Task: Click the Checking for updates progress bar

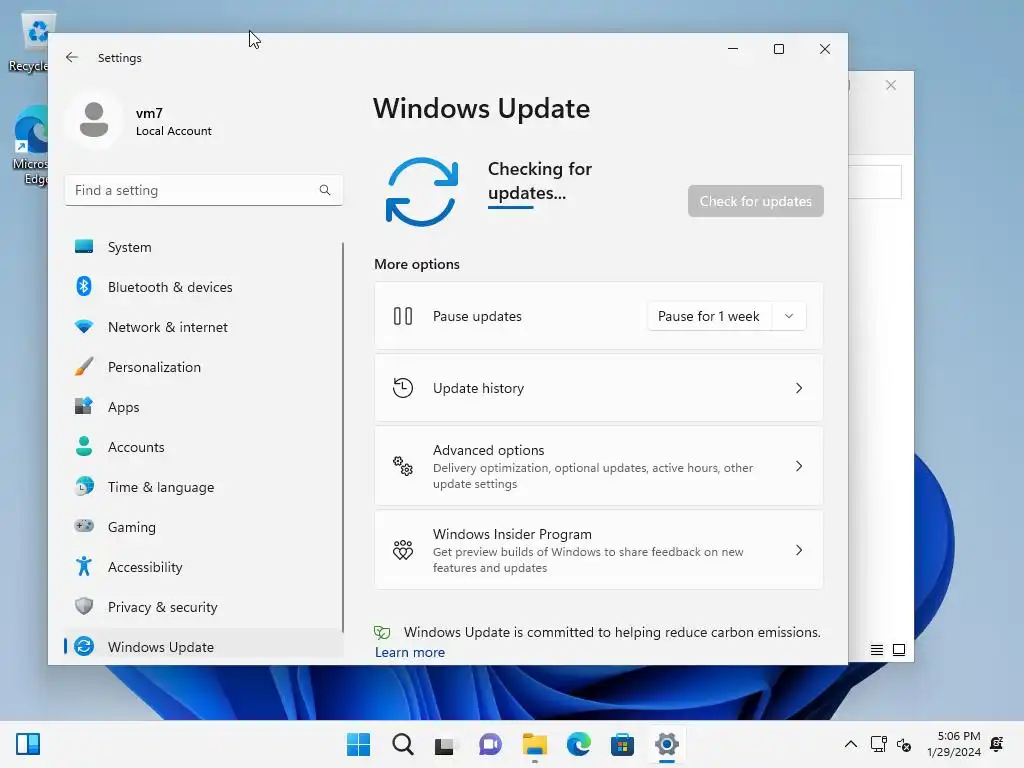Action: point(511,208)
